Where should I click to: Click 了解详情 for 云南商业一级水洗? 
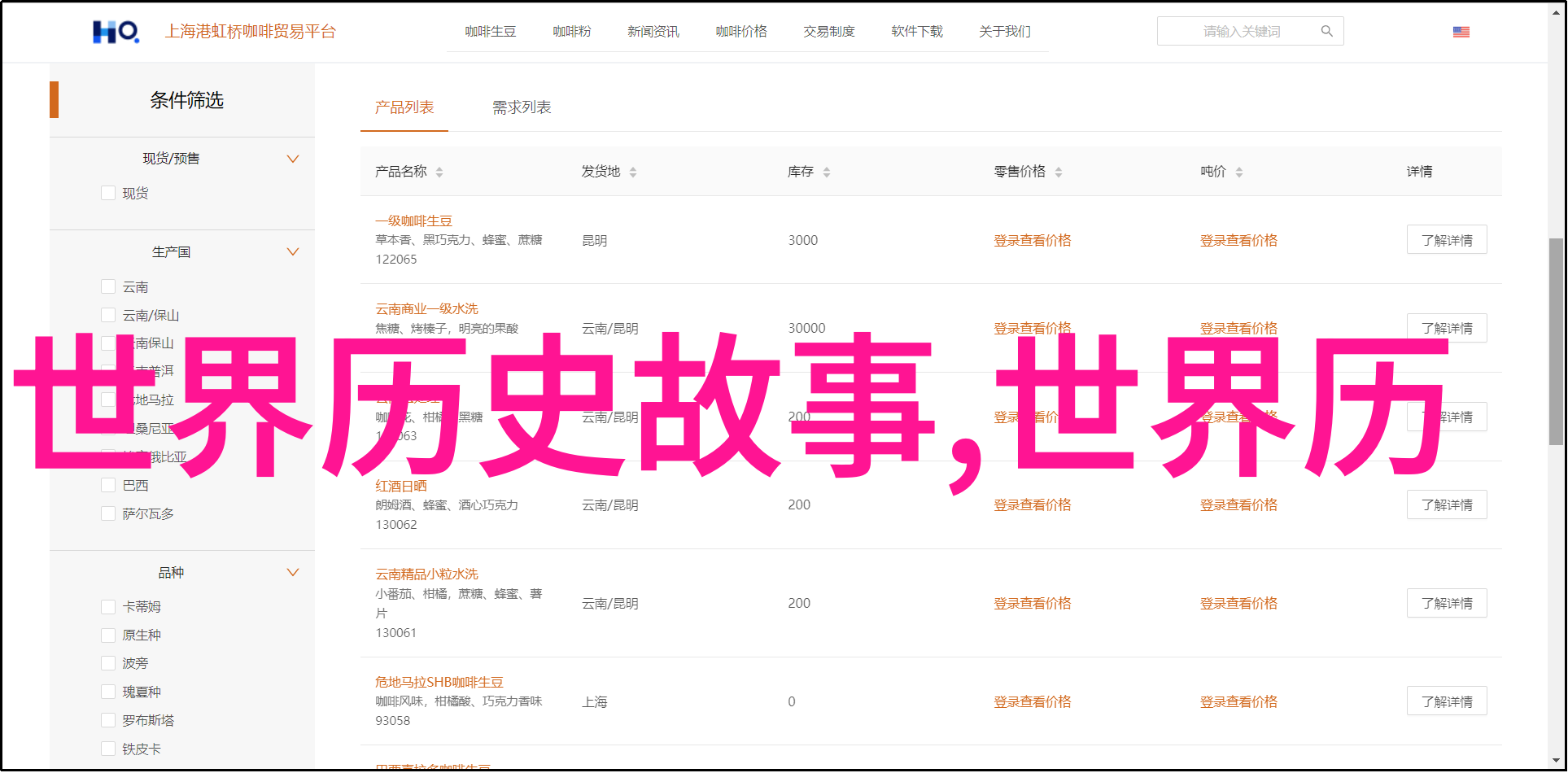click(x=1447, y=328)
